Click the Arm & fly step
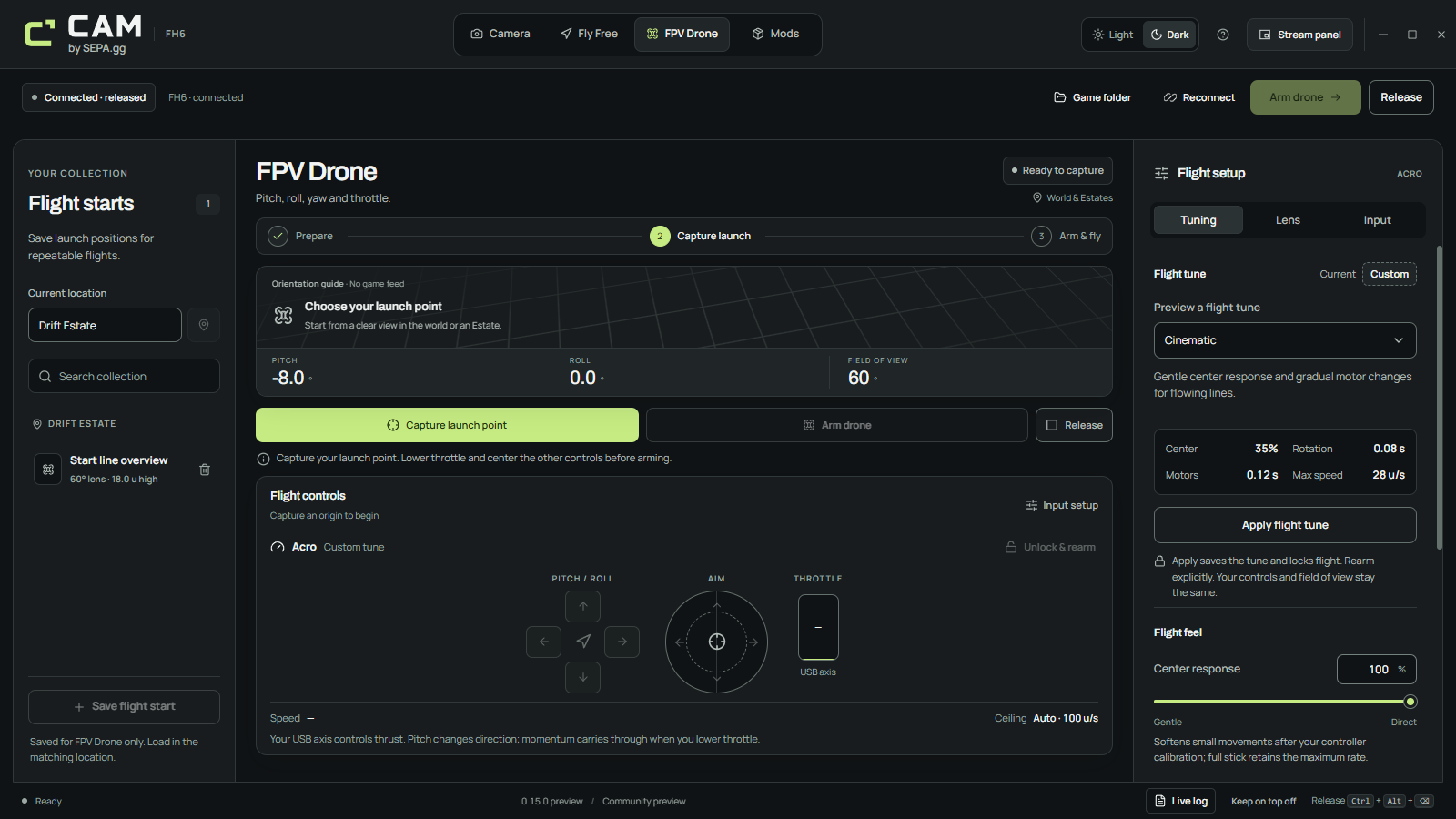 [1066, 236]
